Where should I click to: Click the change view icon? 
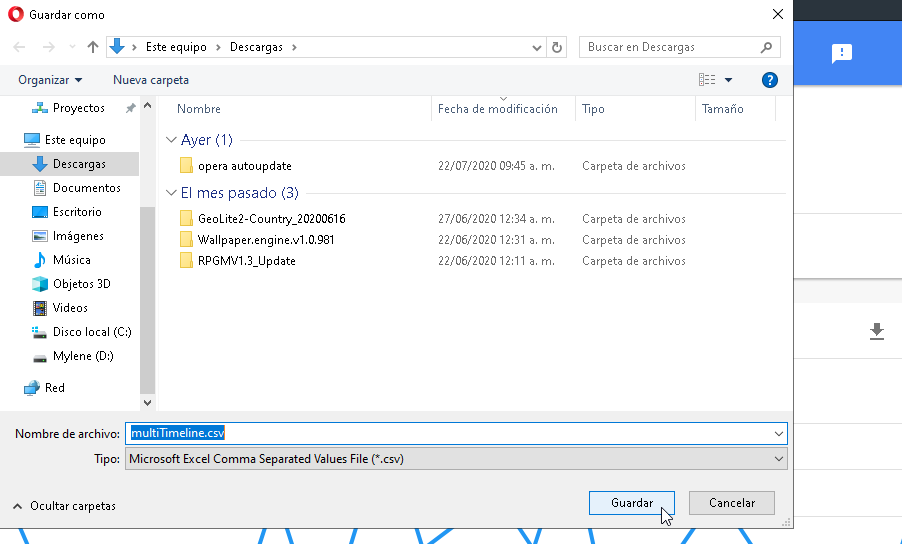(x=707, y=80)
